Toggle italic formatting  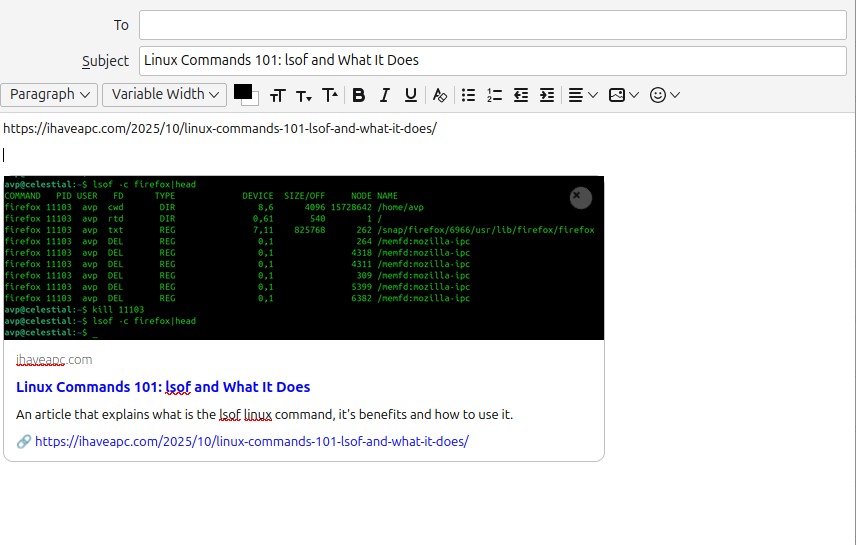point(384,95)
